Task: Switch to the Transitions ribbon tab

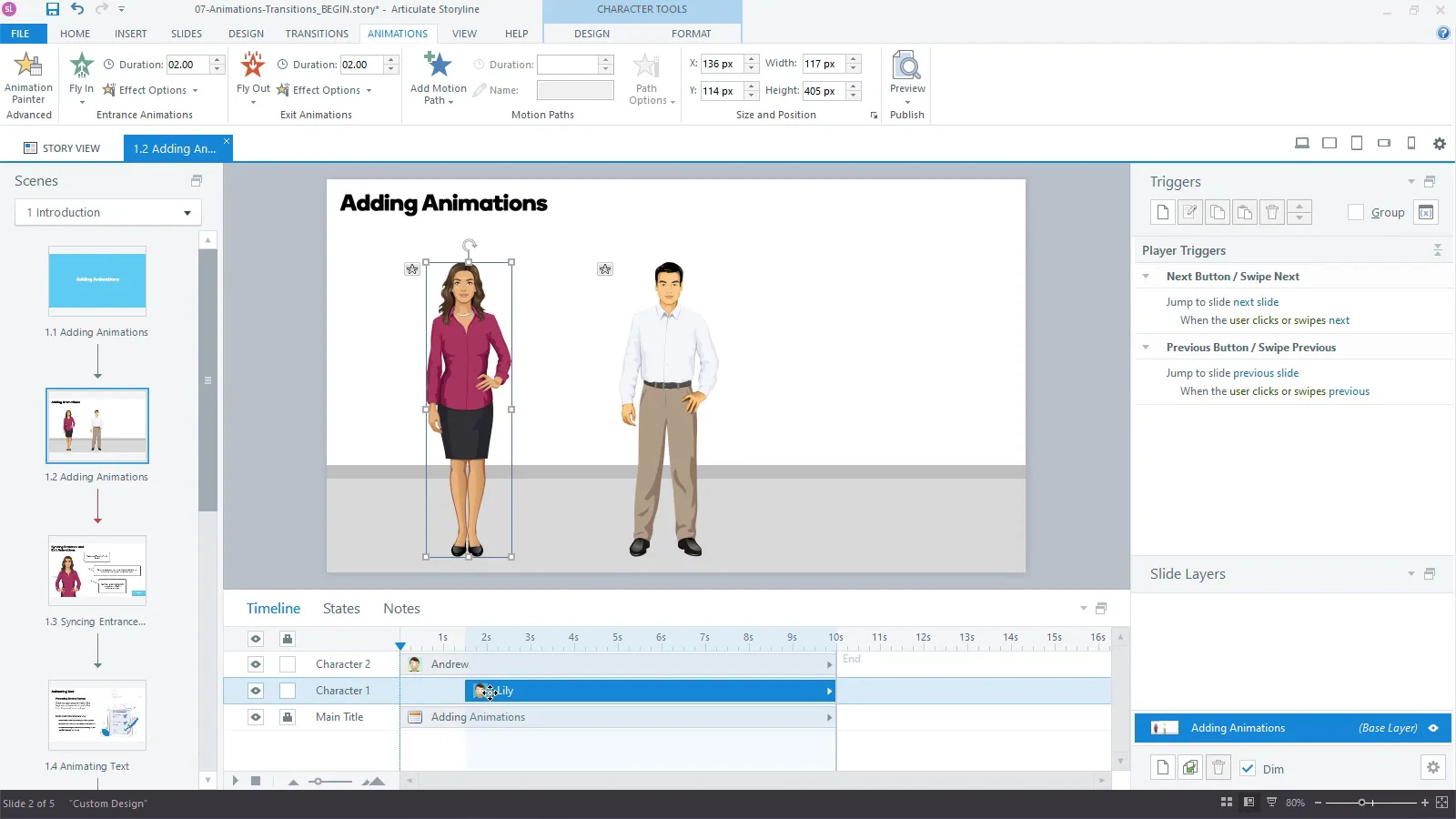Action: point(317,34)
